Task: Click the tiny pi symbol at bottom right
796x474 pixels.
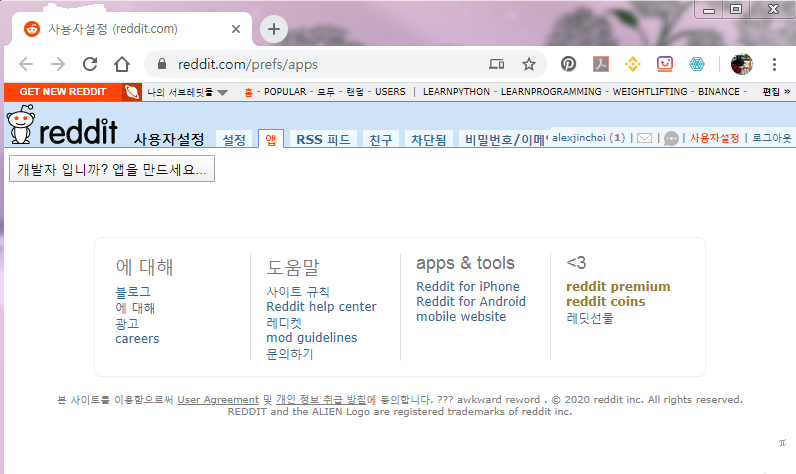Action: pos(782,443)
